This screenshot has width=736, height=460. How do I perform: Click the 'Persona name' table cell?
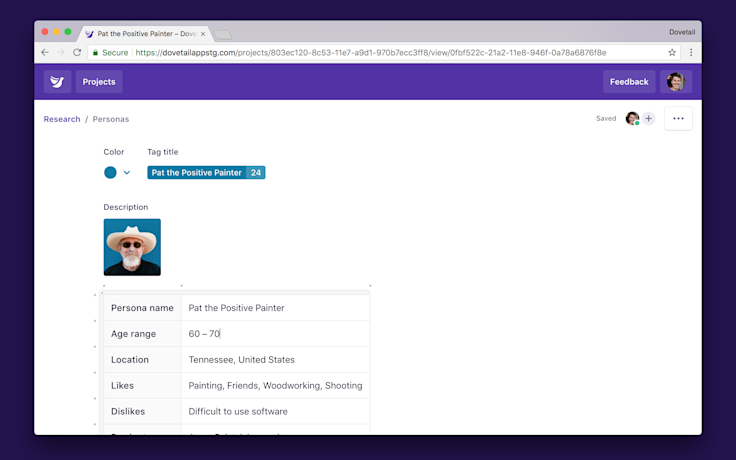[142, 308]
